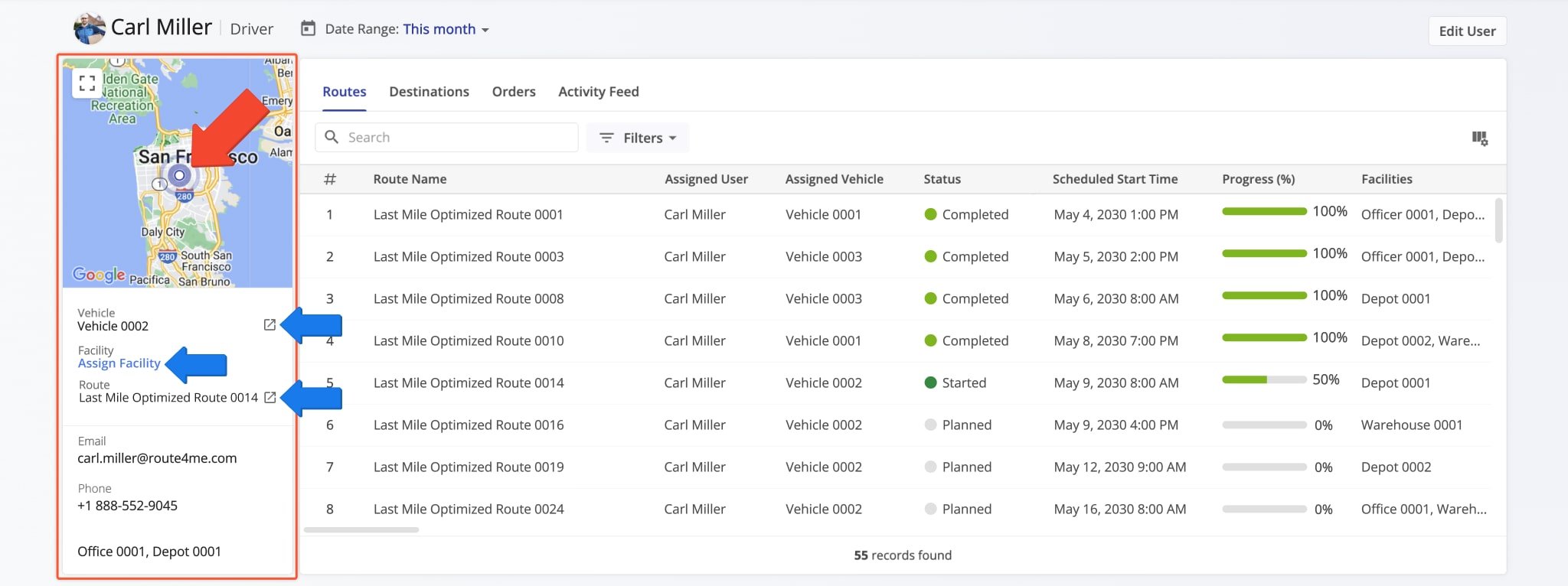Click Warehouse 0001 facility cell
The image size is (1568, 586).
(x=1412, y=425)
